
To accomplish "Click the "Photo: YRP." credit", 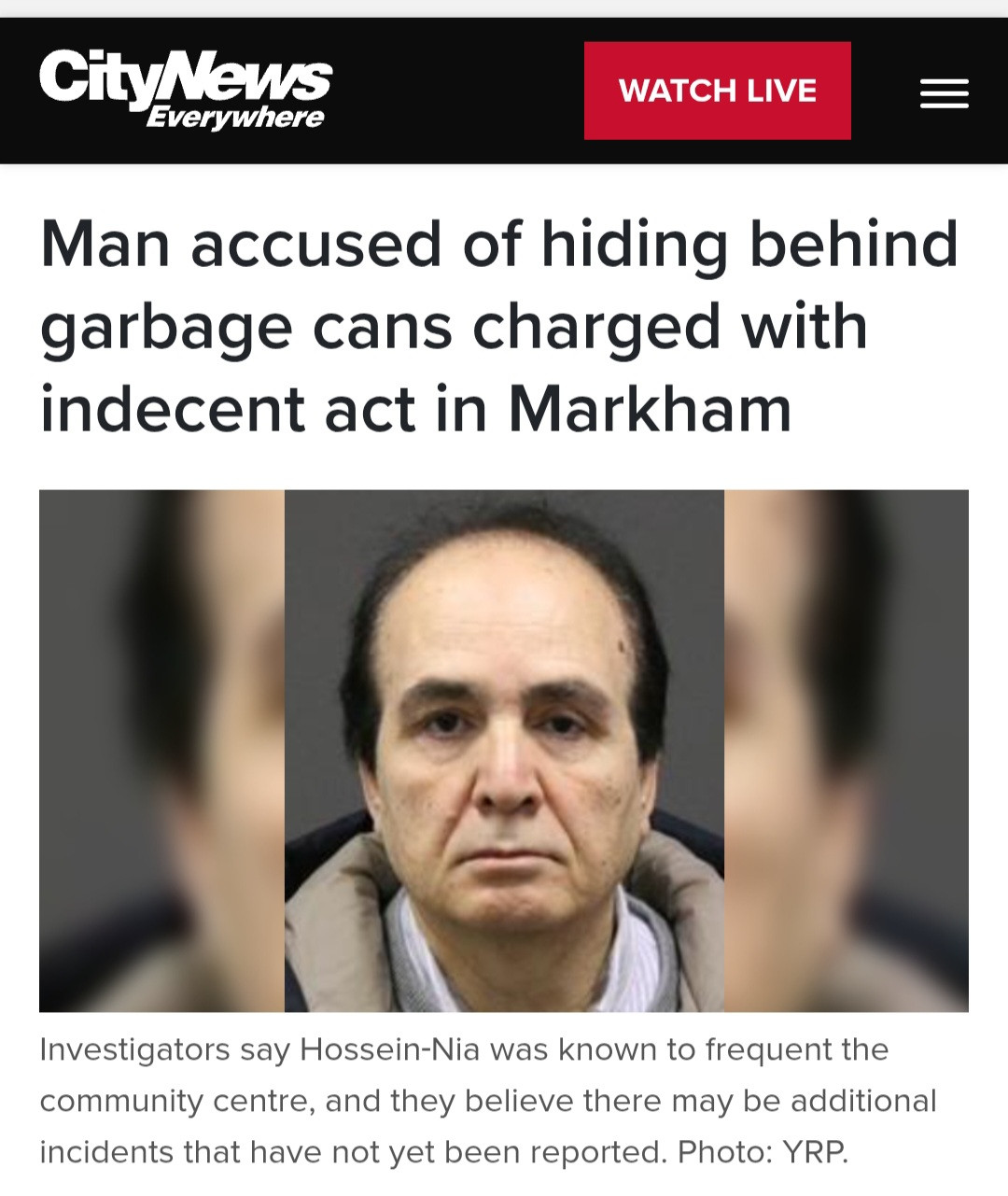I will click(763, 1152).
